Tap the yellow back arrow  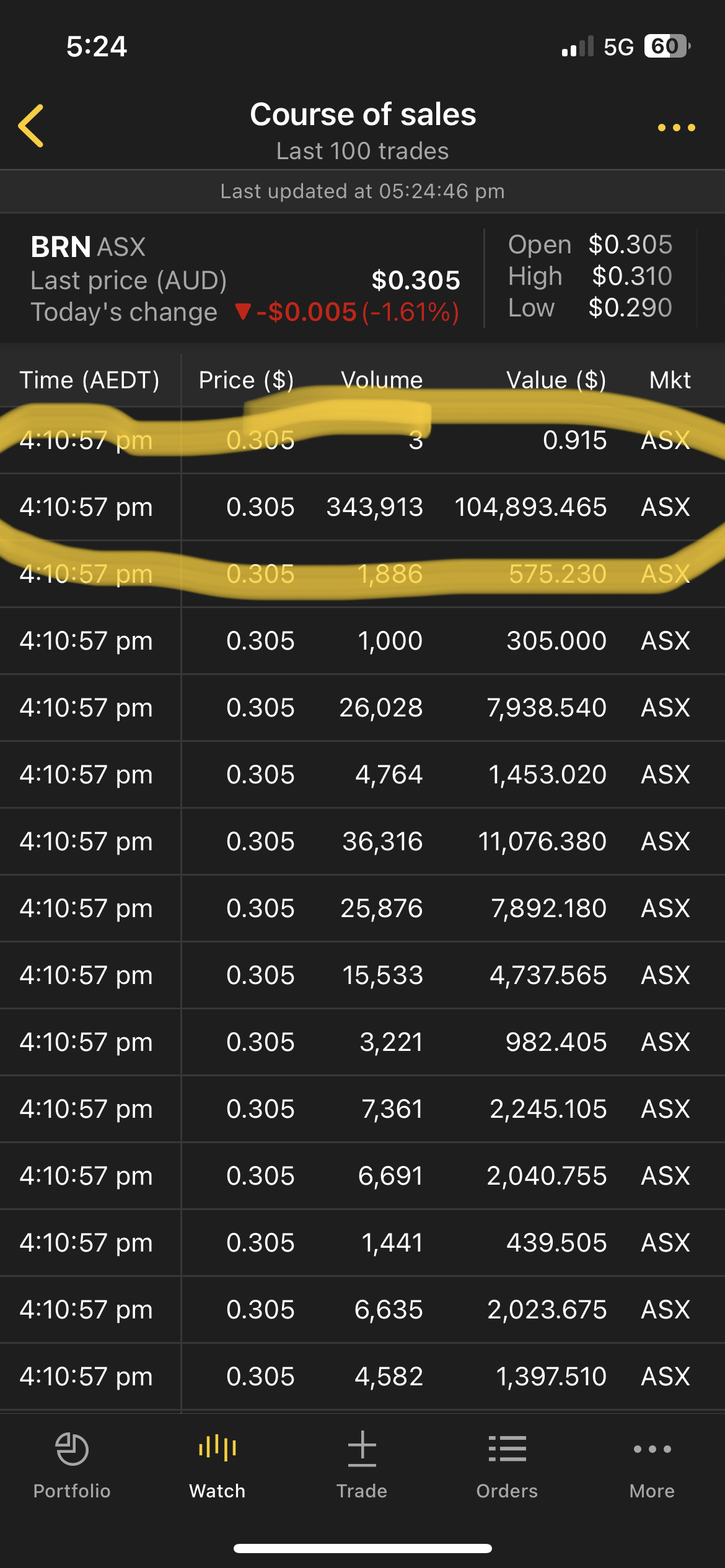(x=31, y=126)
